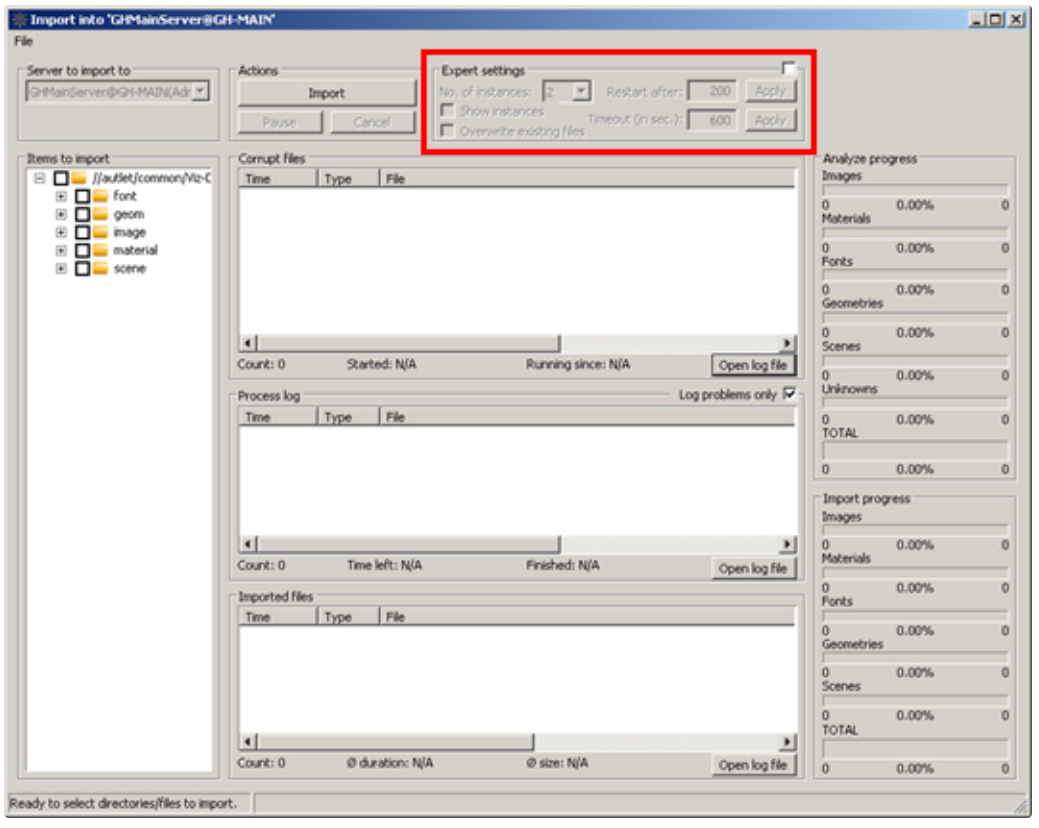Select the font folder icon
The width and height of the screenshot is (1039, 828).
click(100, 196)
